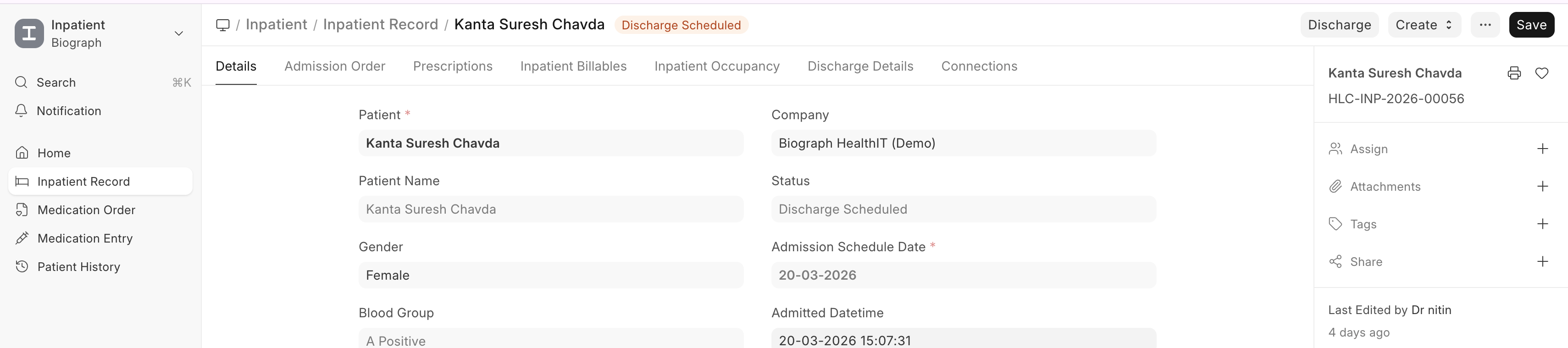Add an assignee via the Assign plus icon
The image size is (1568, 348).
tap(1543, 149)
